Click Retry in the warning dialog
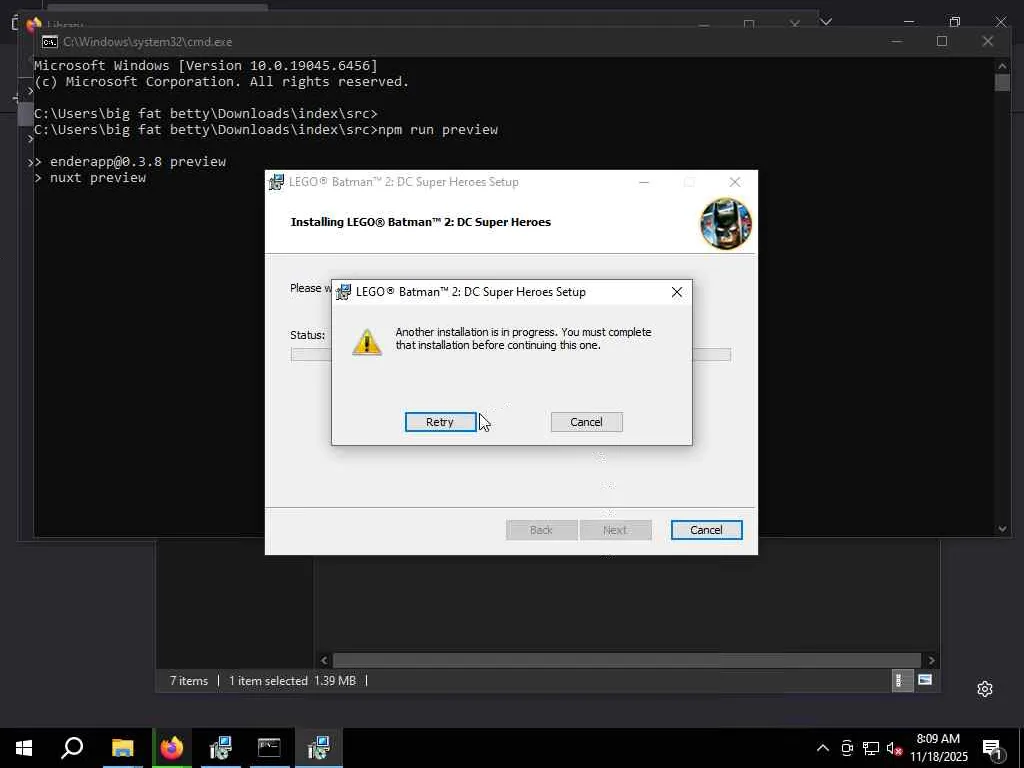1024x768 pixels. 440,422
